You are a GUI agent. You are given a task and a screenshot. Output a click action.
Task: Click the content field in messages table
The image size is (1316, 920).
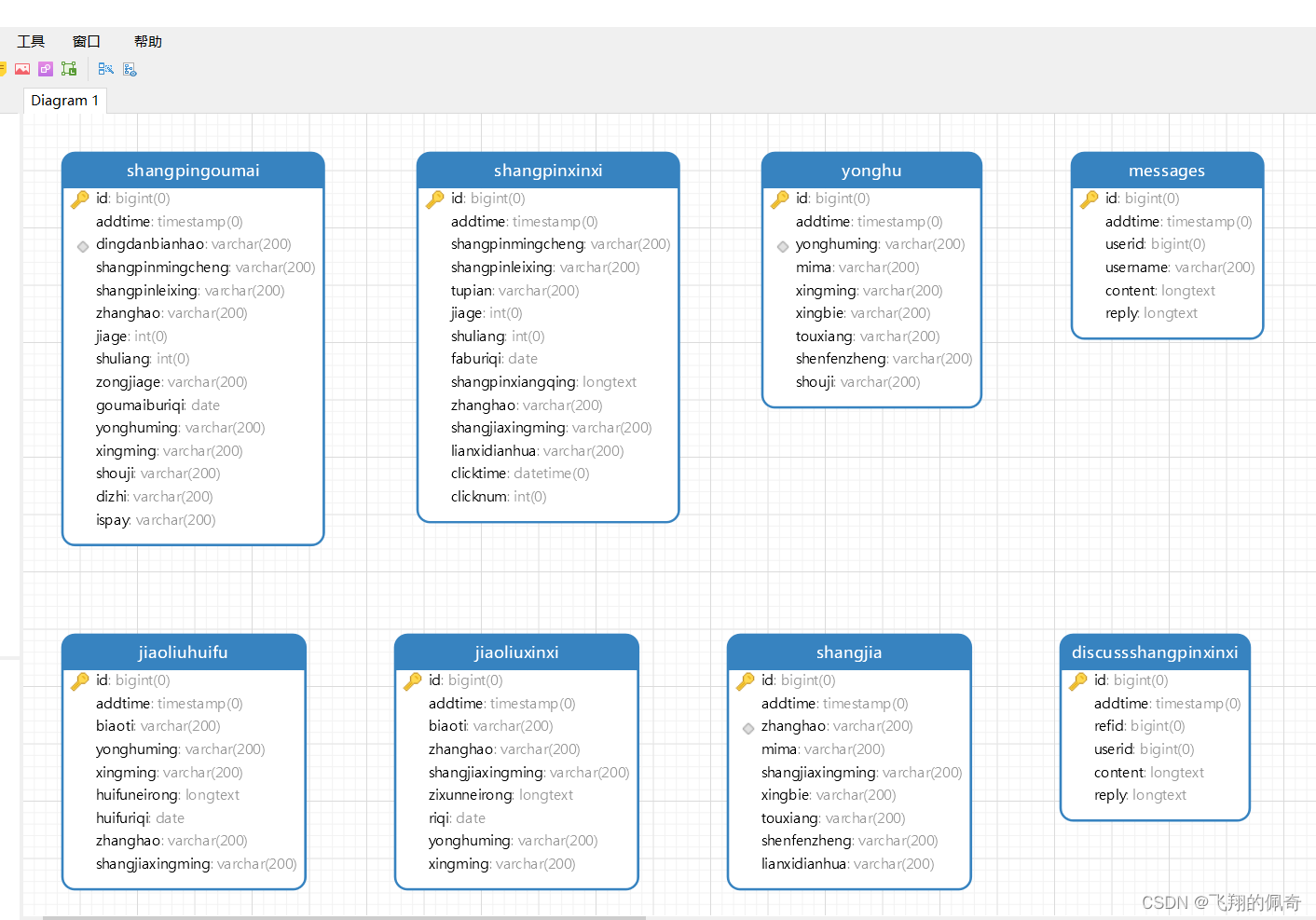(x=1160, y=291)
